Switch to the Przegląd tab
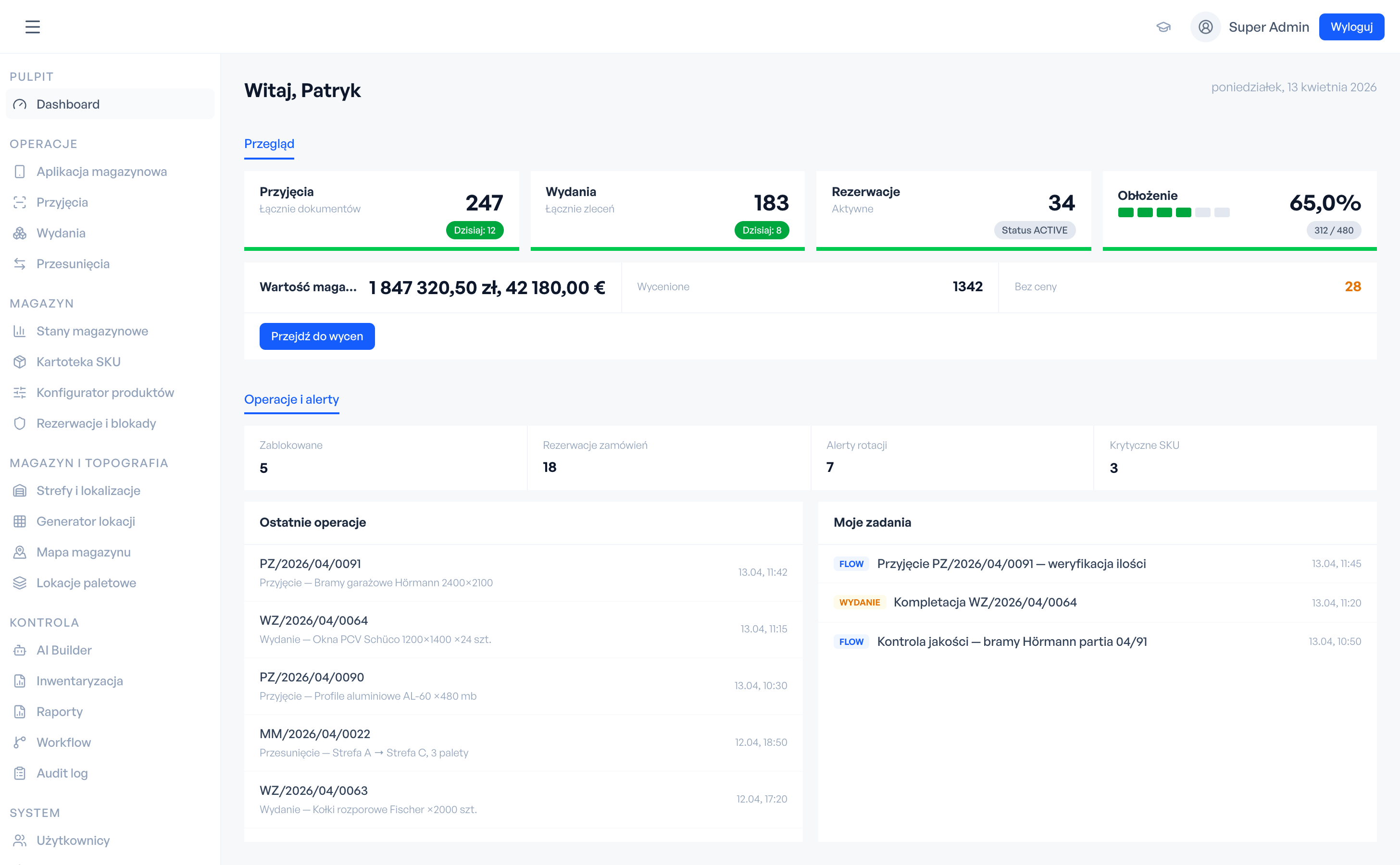 (x=269, y=144)
